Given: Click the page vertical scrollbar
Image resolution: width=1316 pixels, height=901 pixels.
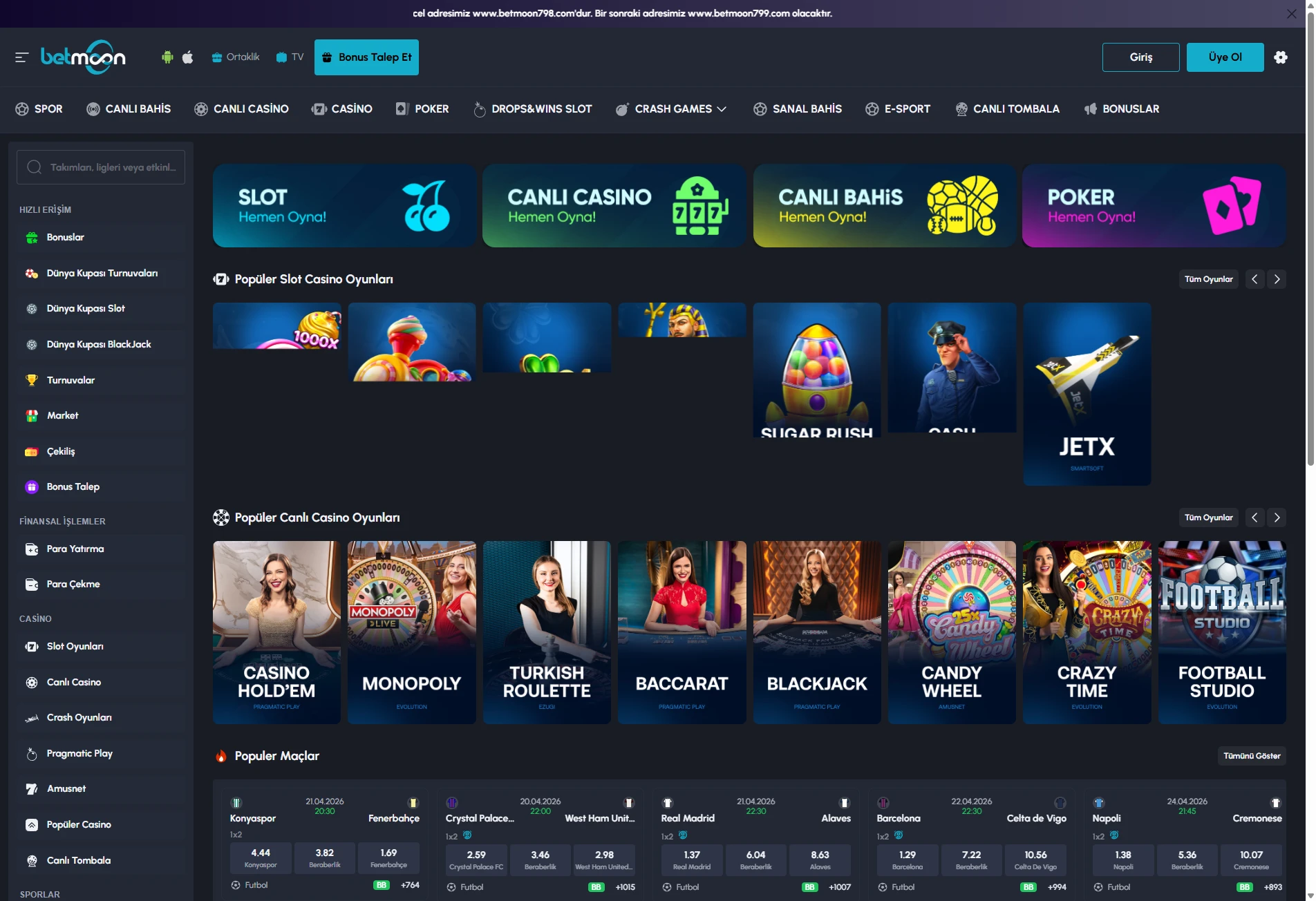Looking at the screenshot, I should 1310,238.
